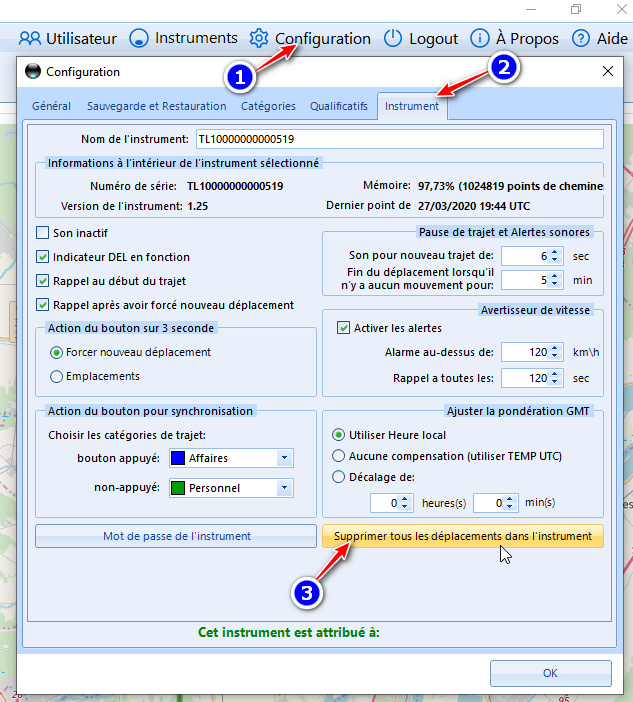The image size is (633, 702).
Task: Decrease Alarme au-dessus de speed value
Action: pos(555,356)
